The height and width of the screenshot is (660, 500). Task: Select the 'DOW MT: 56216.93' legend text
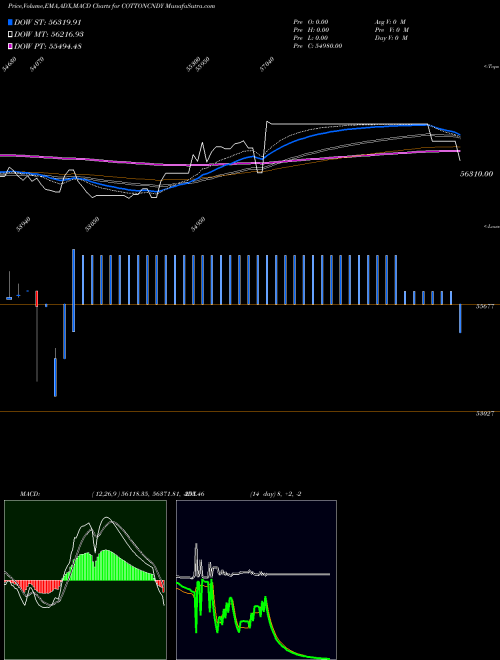(x=48, y=35)
